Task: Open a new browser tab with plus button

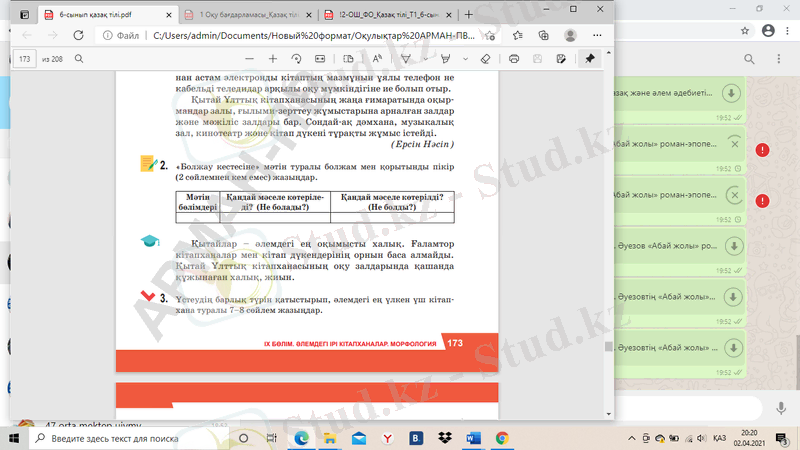Action: pos(468,15)
